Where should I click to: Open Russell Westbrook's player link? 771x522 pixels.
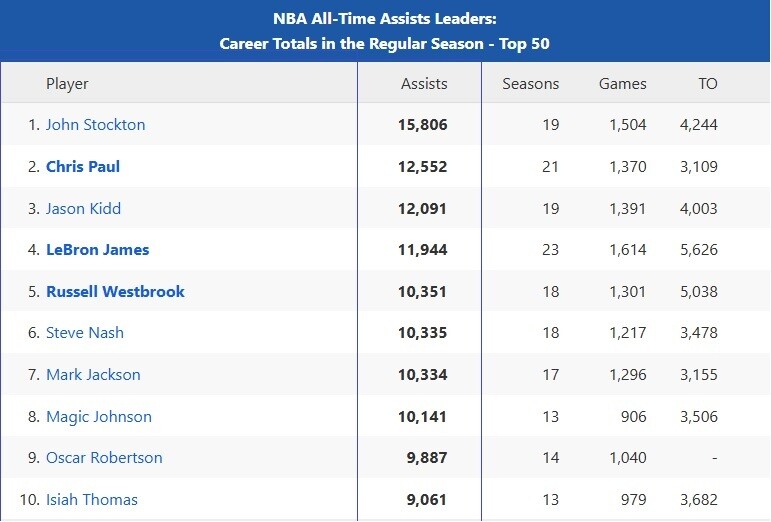pos(115,292)
